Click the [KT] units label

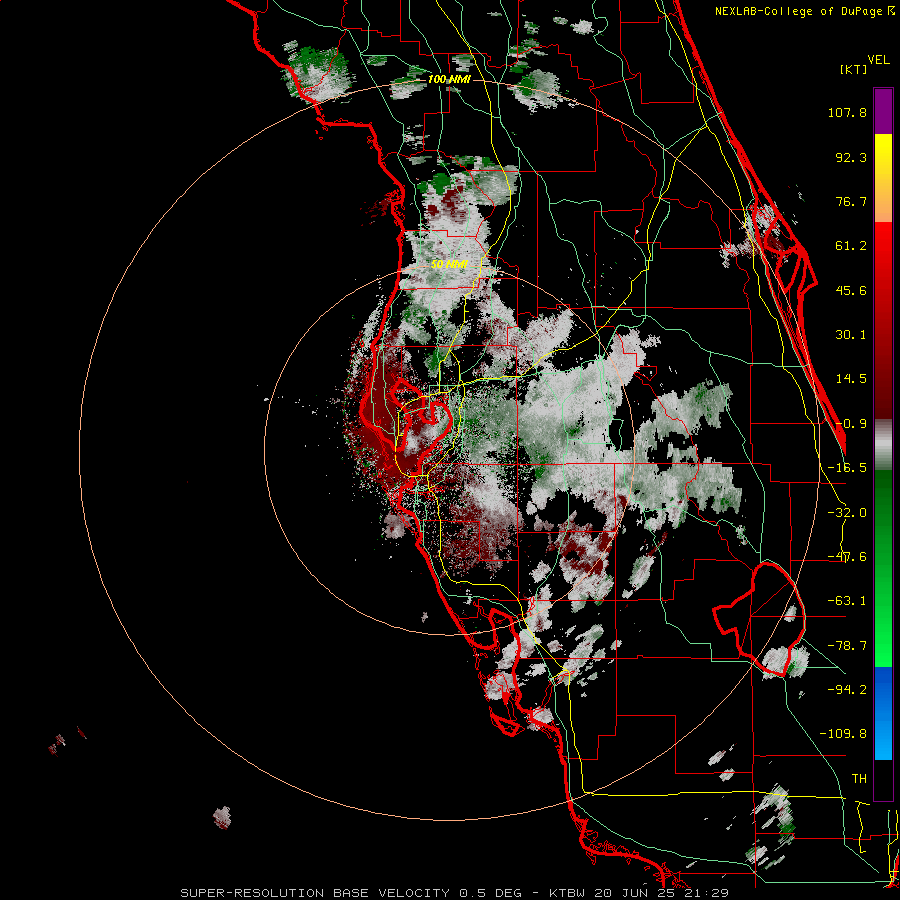click(853, 69)
